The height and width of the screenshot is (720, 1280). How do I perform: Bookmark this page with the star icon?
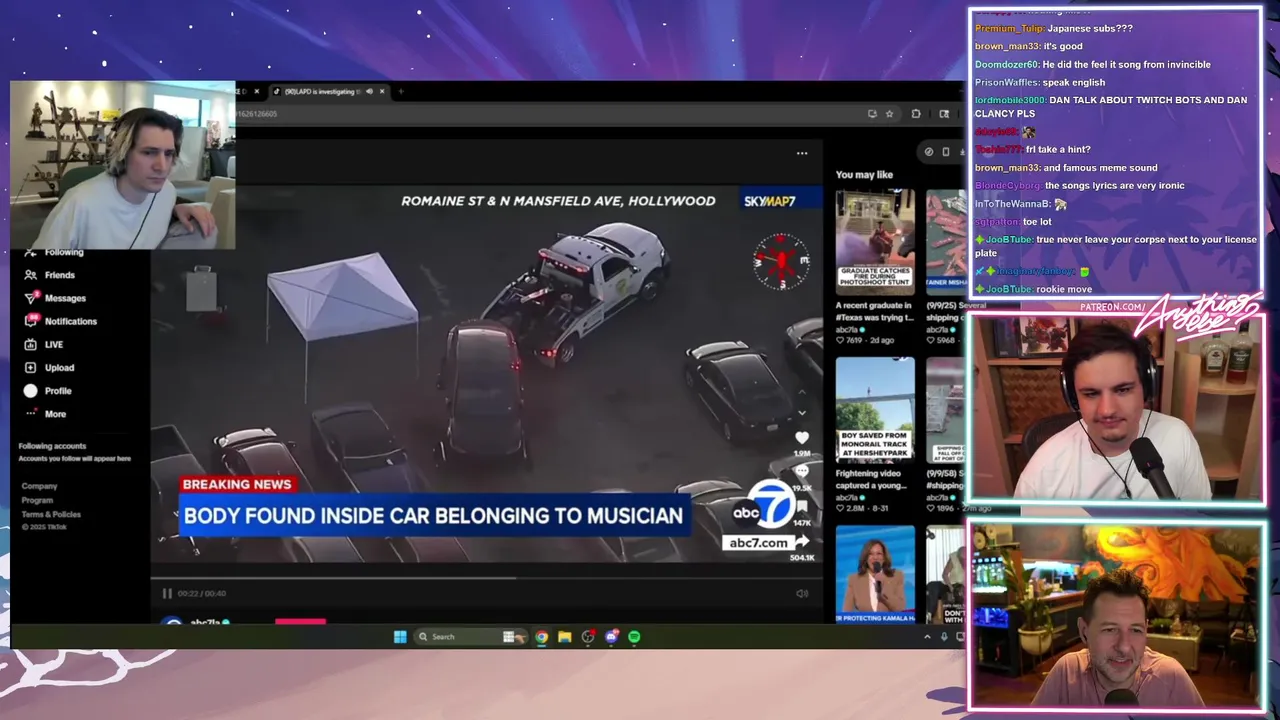click(889, 114)
